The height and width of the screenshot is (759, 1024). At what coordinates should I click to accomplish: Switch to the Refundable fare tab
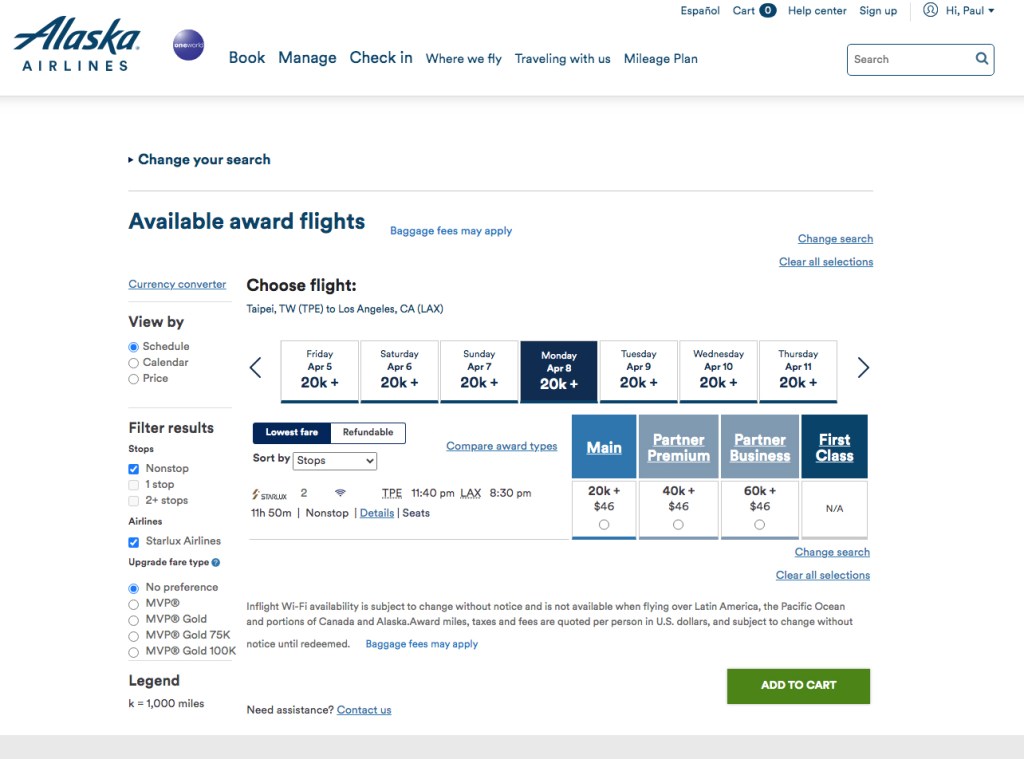pos(368,433)
